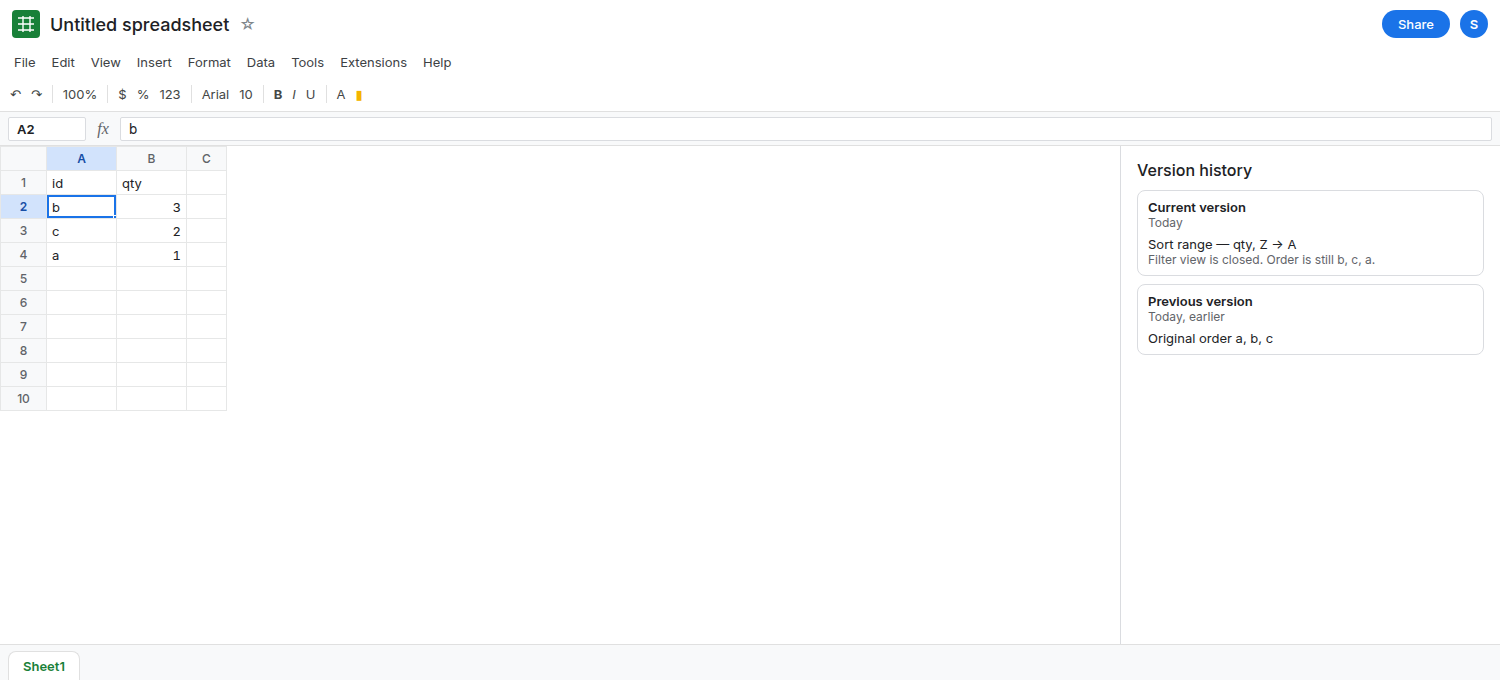
Task: Open the Extensions menu
Action: point(373,62)
